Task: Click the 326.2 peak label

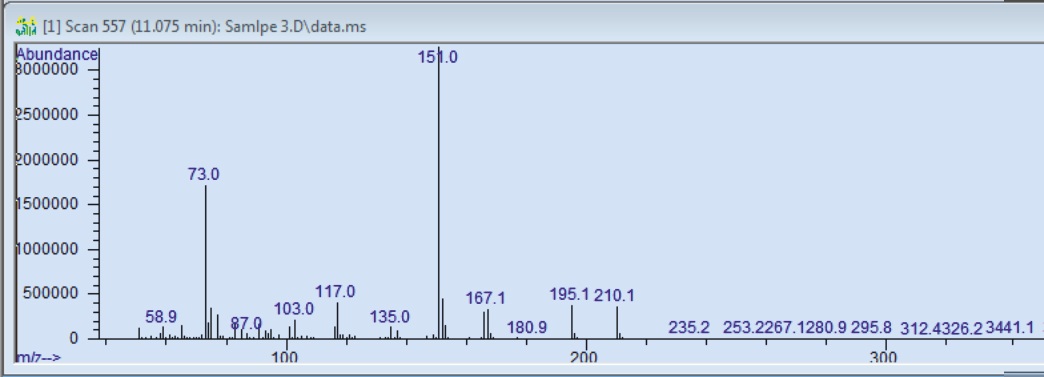Action: pos(961,328)
